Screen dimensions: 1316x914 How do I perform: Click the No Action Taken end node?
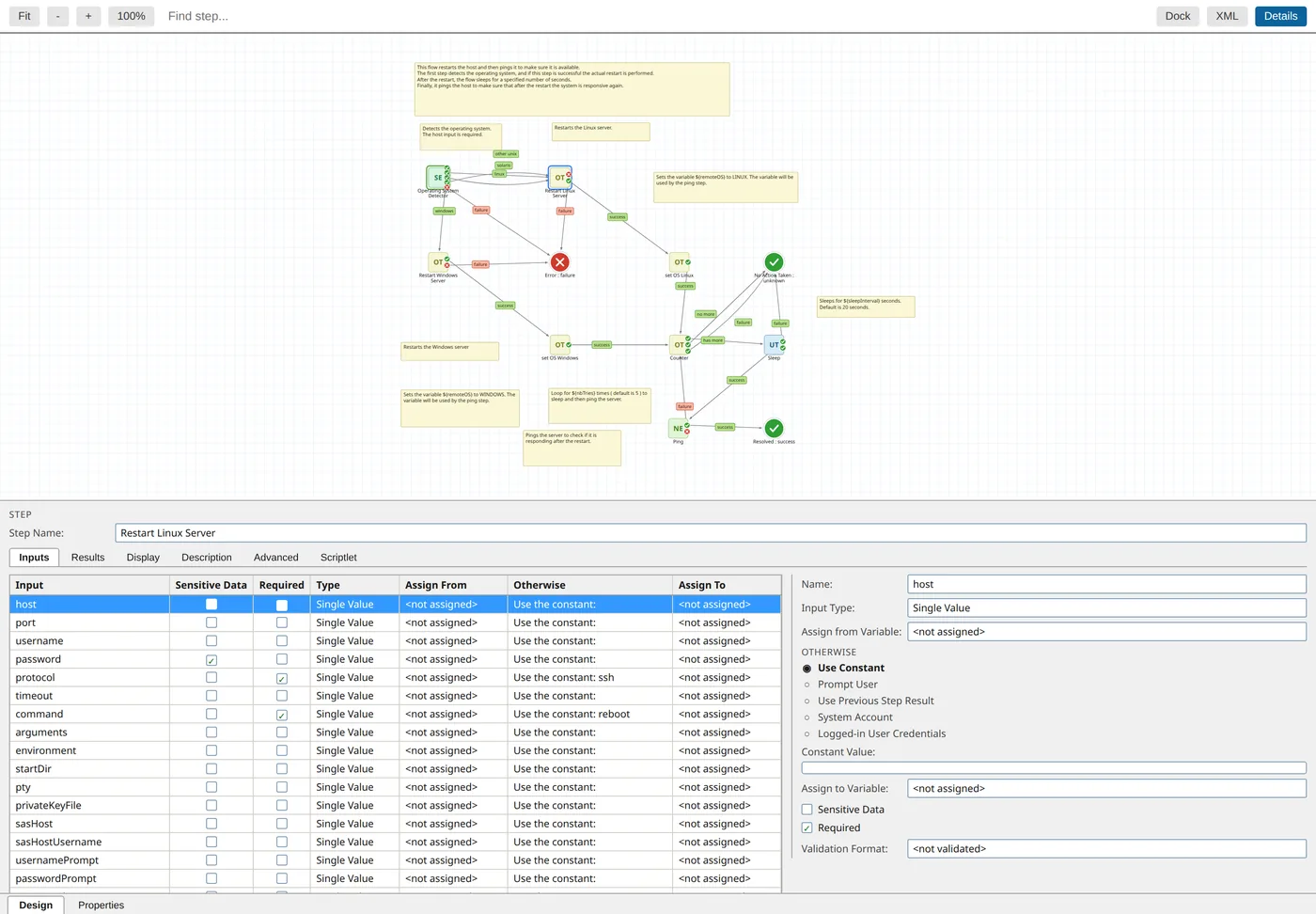774,261
